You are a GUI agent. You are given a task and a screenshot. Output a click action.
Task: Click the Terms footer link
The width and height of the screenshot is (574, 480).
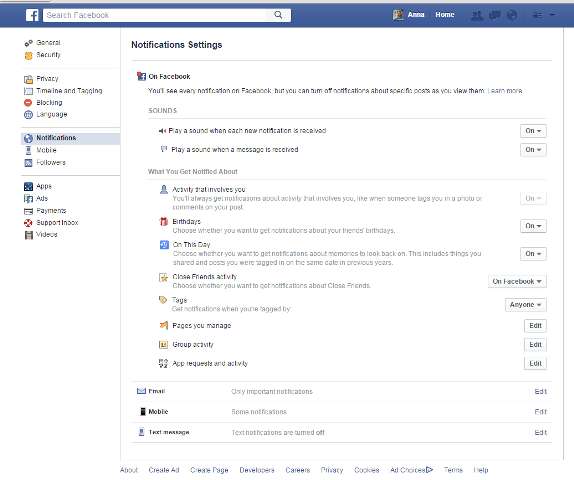click(x=453, y=470)
